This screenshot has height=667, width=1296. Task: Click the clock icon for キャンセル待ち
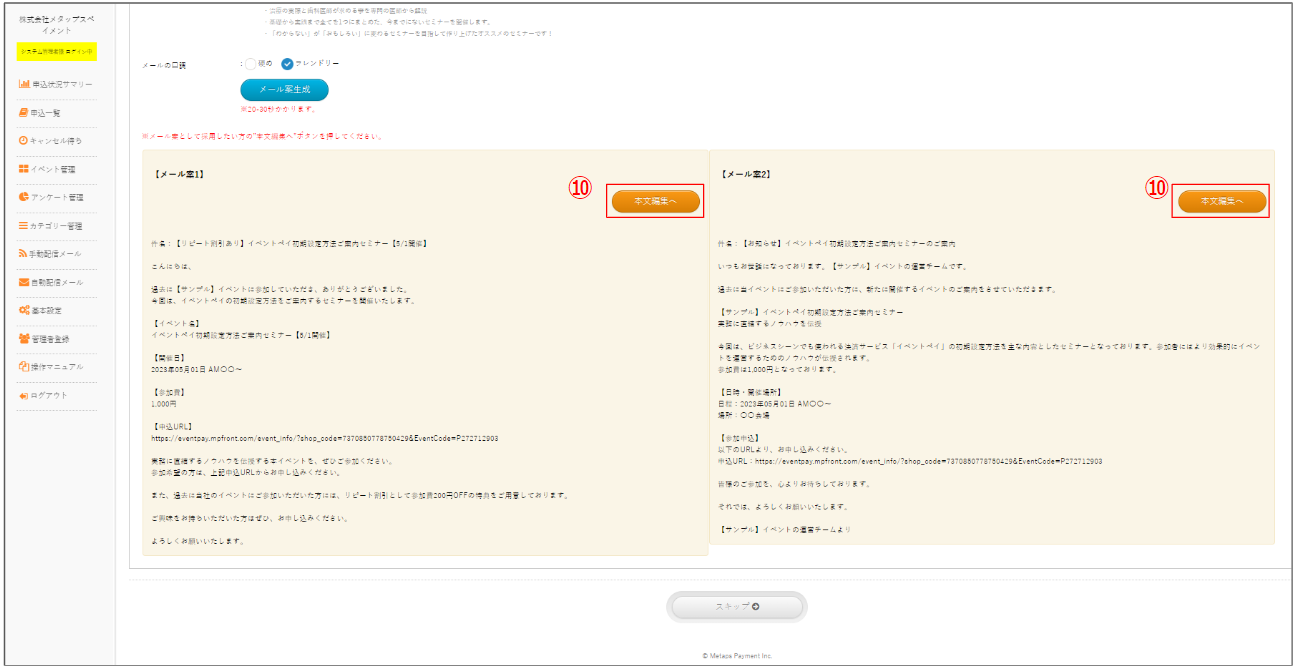click(x=24, y=141)
